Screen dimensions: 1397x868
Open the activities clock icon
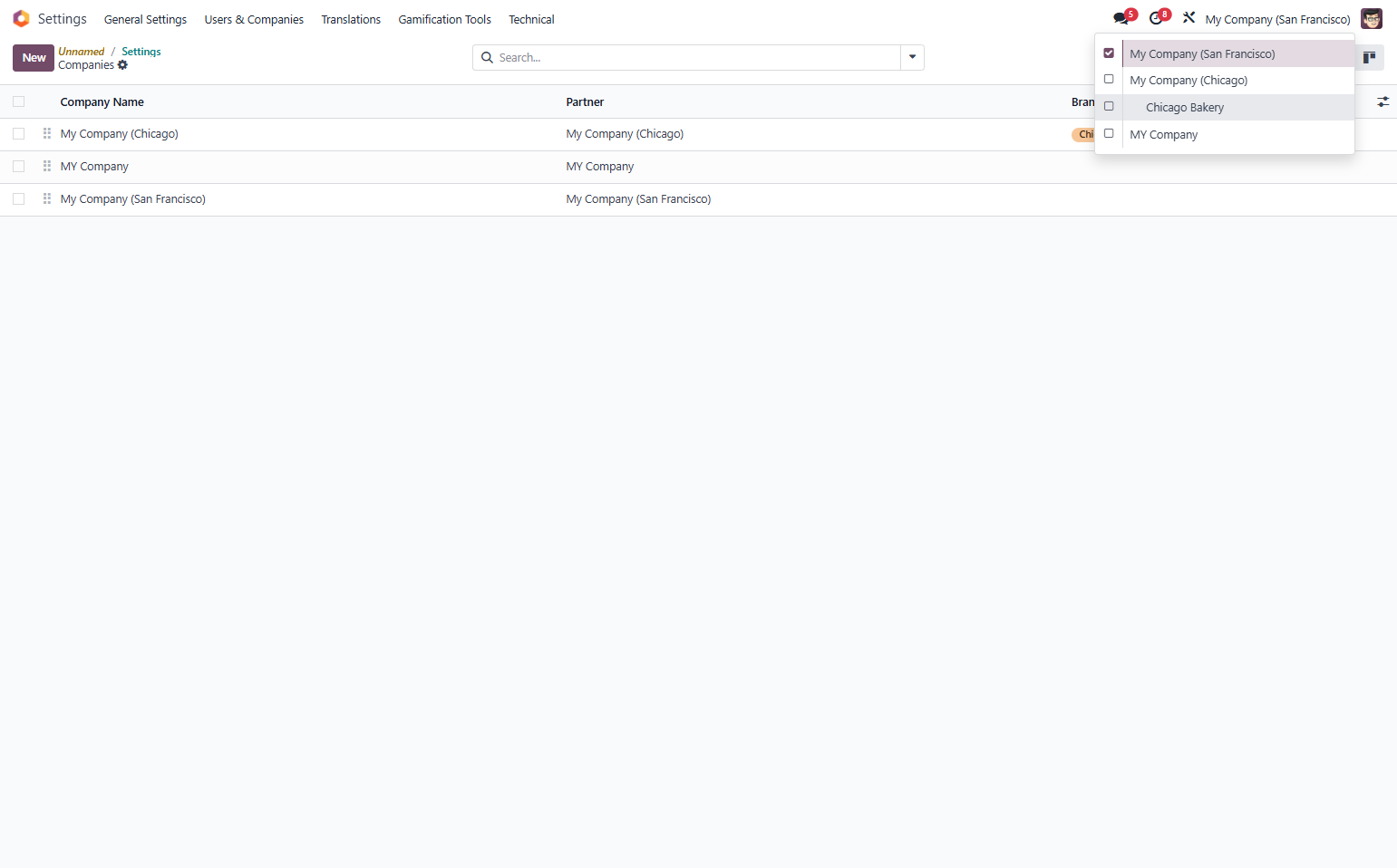pyautogui.click(x=1158, y=18)
